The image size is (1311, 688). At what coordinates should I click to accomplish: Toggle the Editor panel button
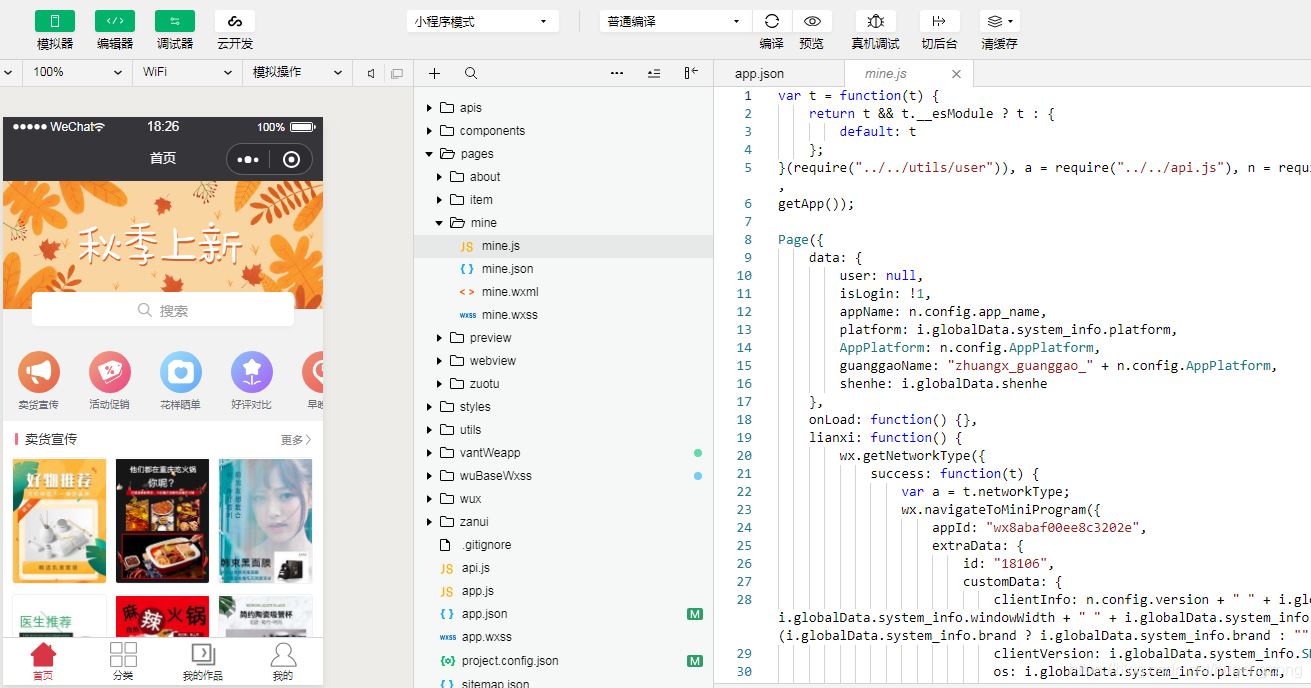pyautogui.click(x=114, y=21)
